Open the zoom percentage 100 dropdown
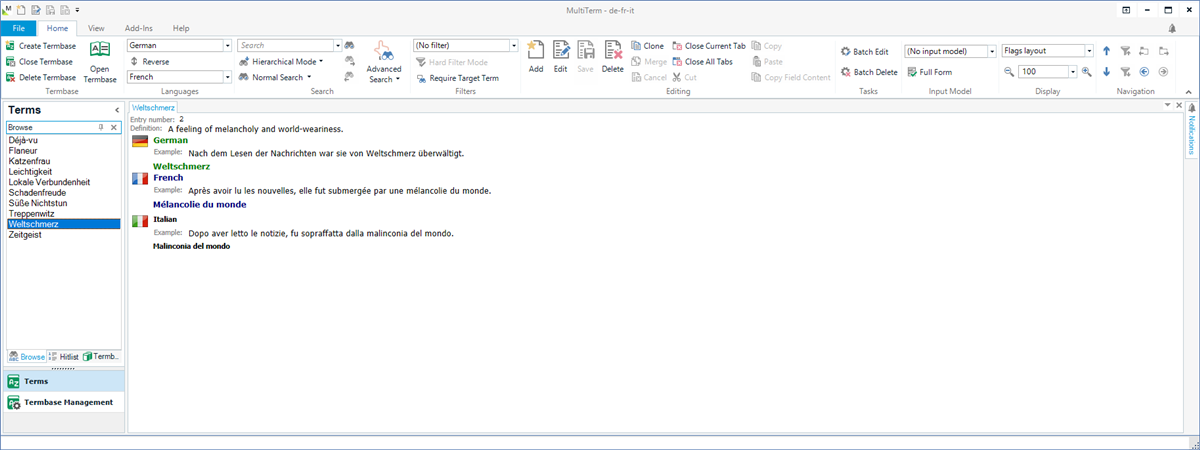 [1071, 72]
